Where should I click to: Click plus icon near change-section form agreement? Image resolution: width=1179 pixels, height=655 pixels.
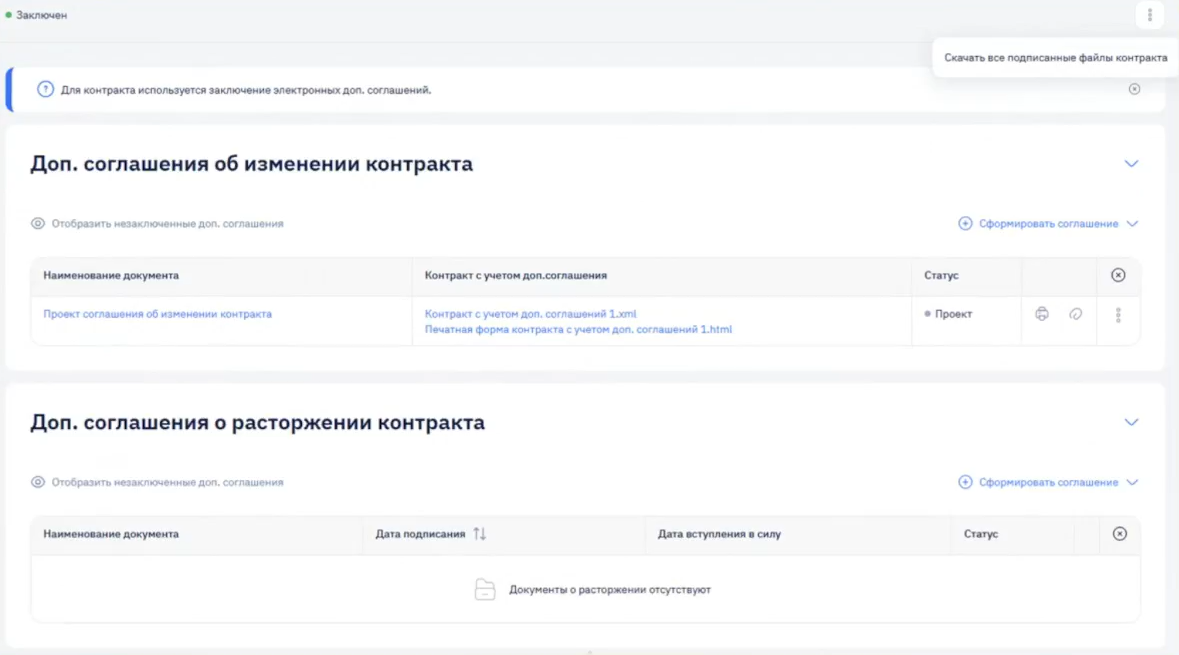click(965, 223)
